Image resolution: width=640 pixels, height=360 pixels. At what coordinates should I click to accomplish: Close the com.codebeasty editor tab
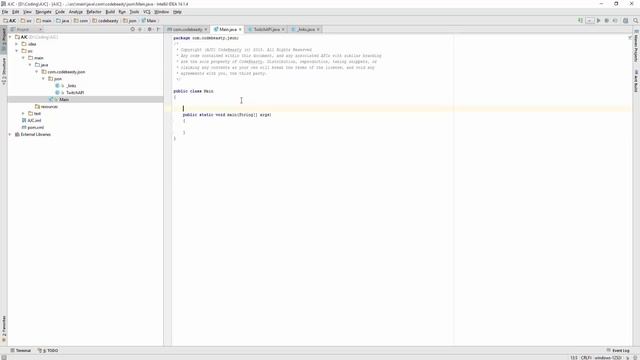[x=206, y=29]
